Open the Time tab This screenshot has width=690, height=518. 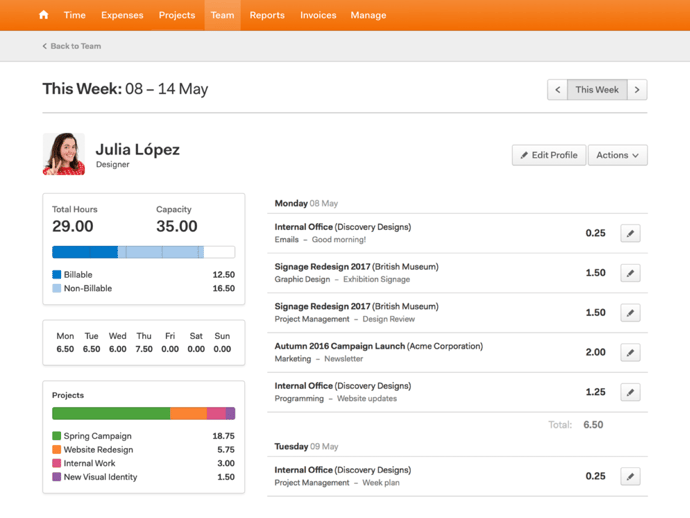[x=75, y=15]
